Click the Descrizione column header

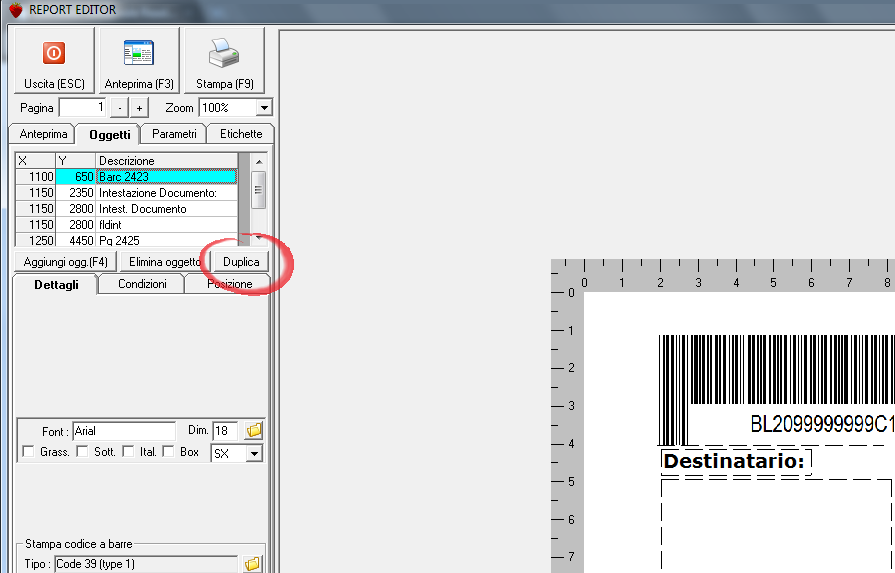(167, 160)
